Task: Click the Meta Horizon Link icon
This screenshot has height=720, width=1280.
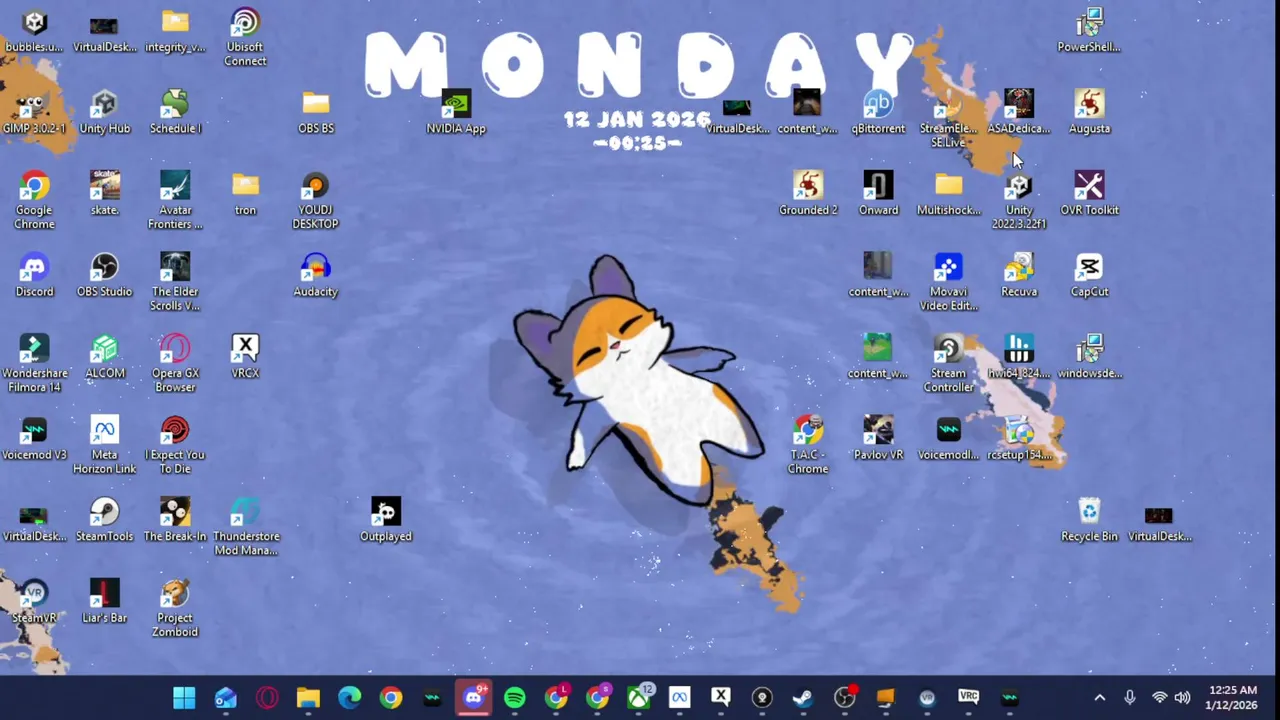Action: point(104,445)
